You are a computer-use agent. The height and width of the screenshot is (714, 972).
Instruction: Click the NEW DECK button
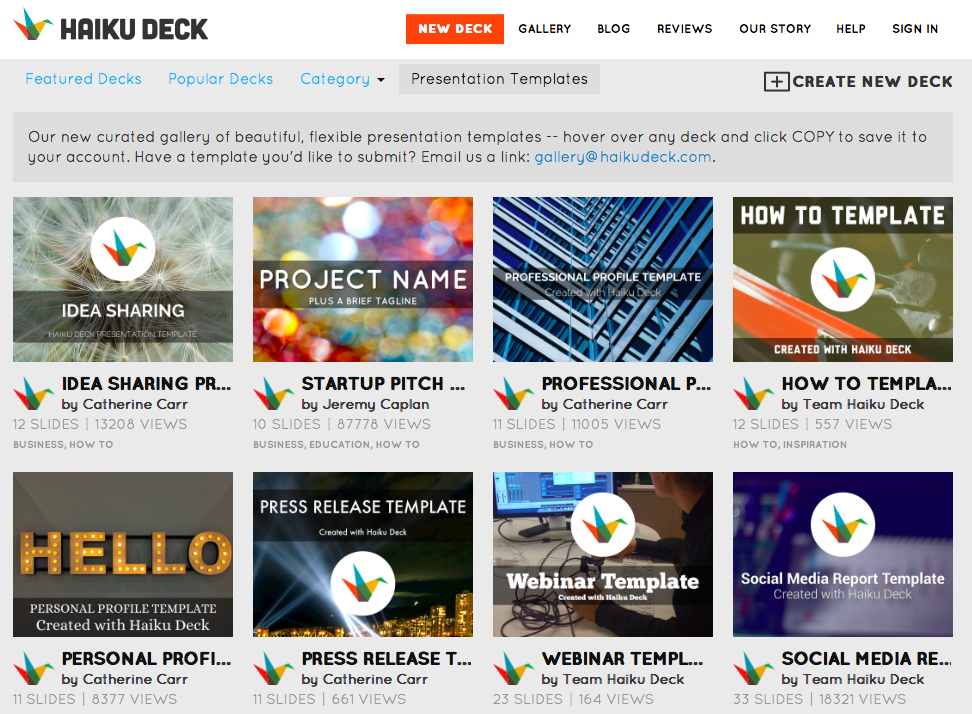[455, 29]
